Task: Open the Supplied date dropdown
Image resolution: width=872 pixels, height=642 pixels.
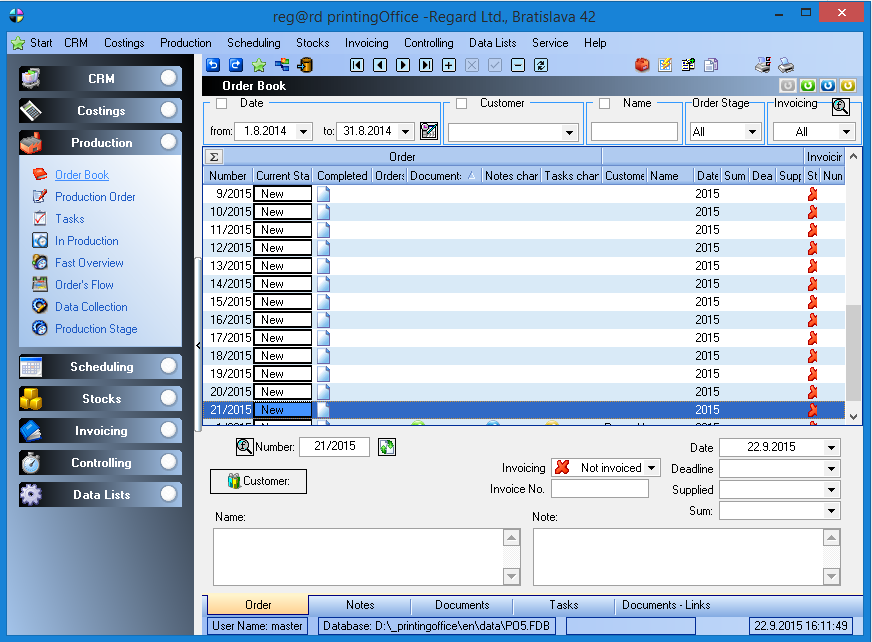Action: click(831, 490)
